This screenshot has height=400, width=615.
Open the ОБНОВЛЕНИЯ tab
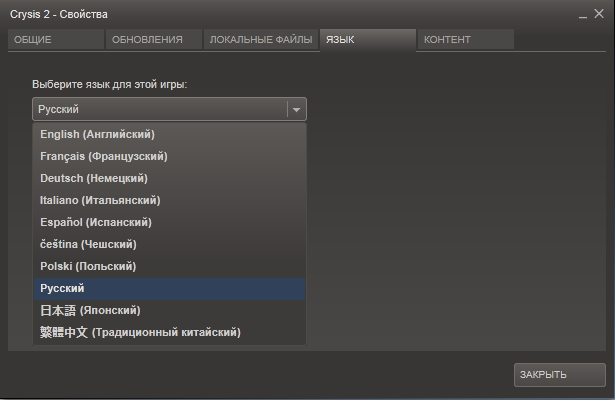(153, 39)
